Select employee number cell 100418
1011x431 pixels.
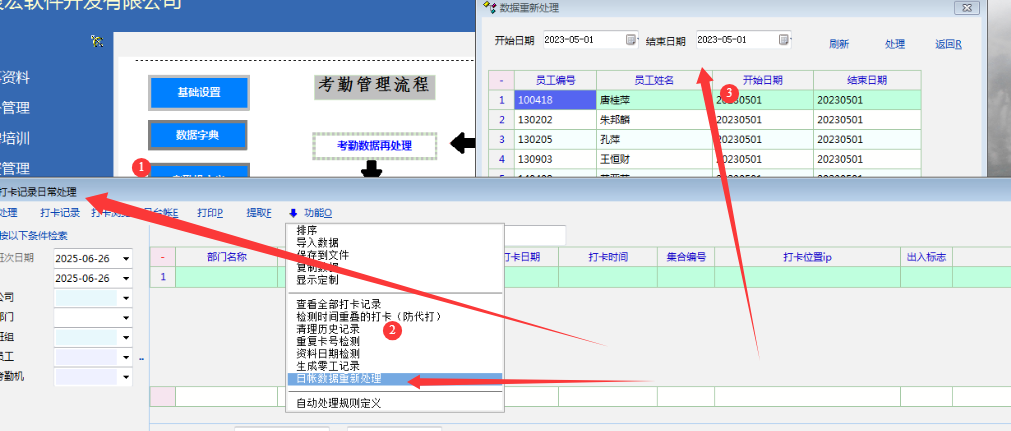pos(554,100)
